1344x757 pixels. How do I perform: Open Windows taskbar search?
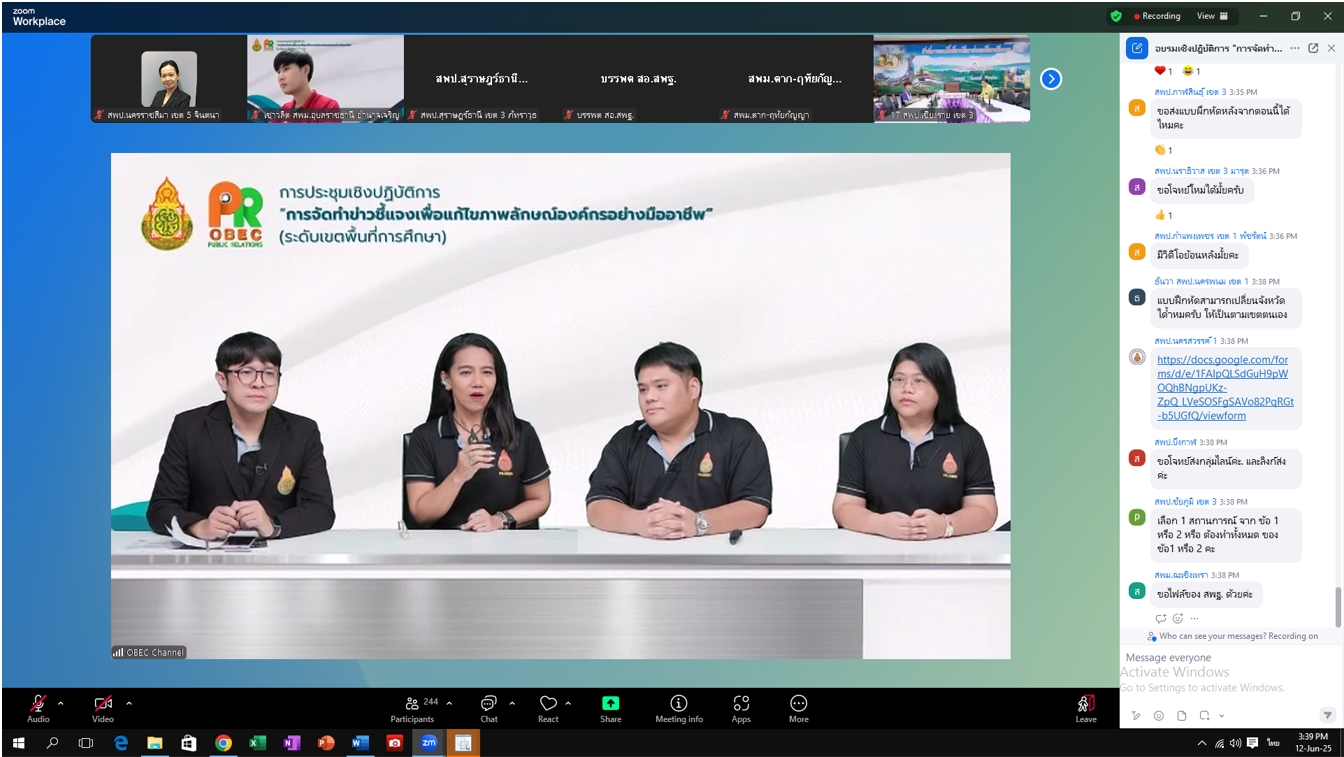coord(52,743)
